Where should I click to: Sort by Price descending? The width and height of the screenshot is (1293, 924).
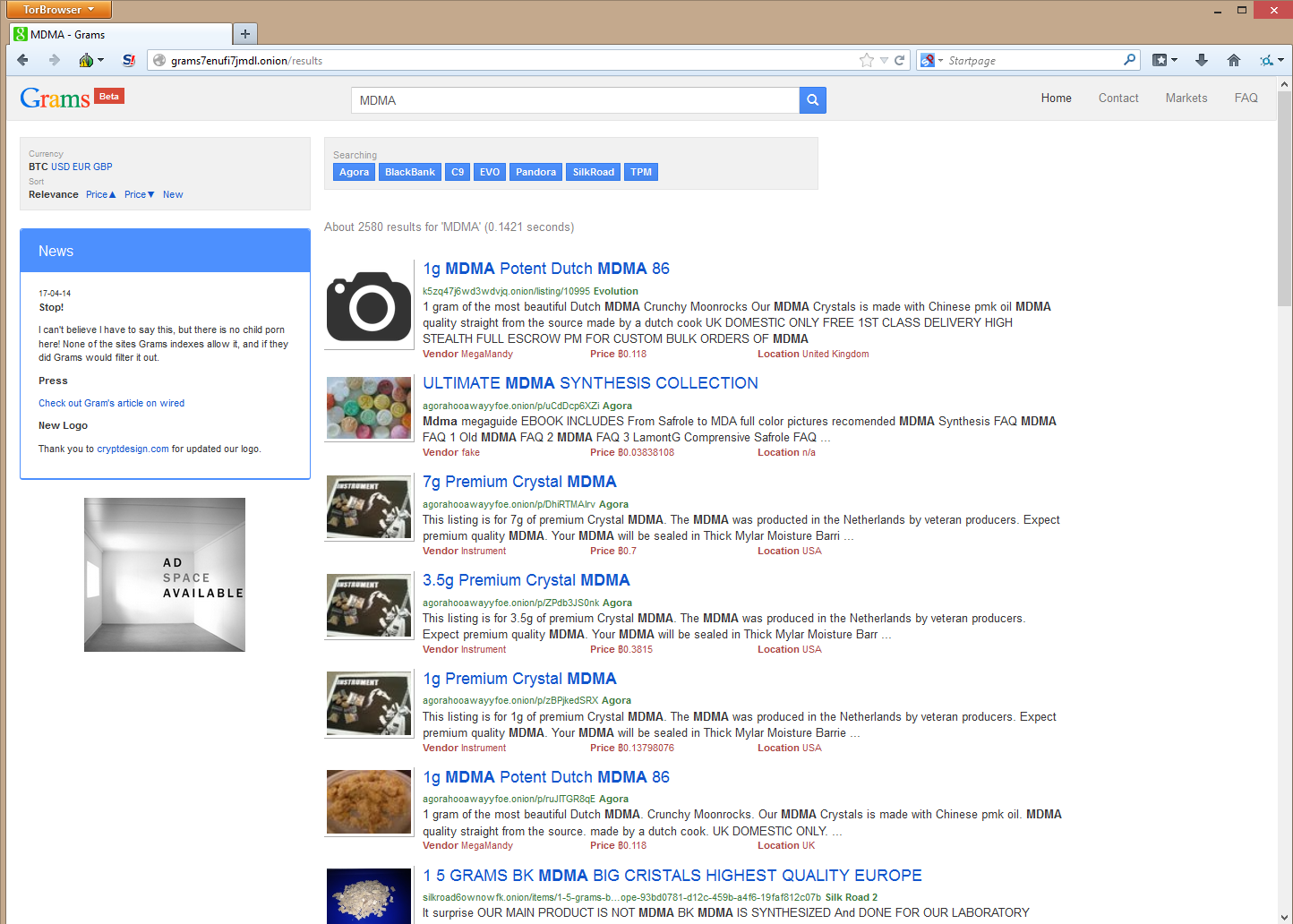[140, 194]
